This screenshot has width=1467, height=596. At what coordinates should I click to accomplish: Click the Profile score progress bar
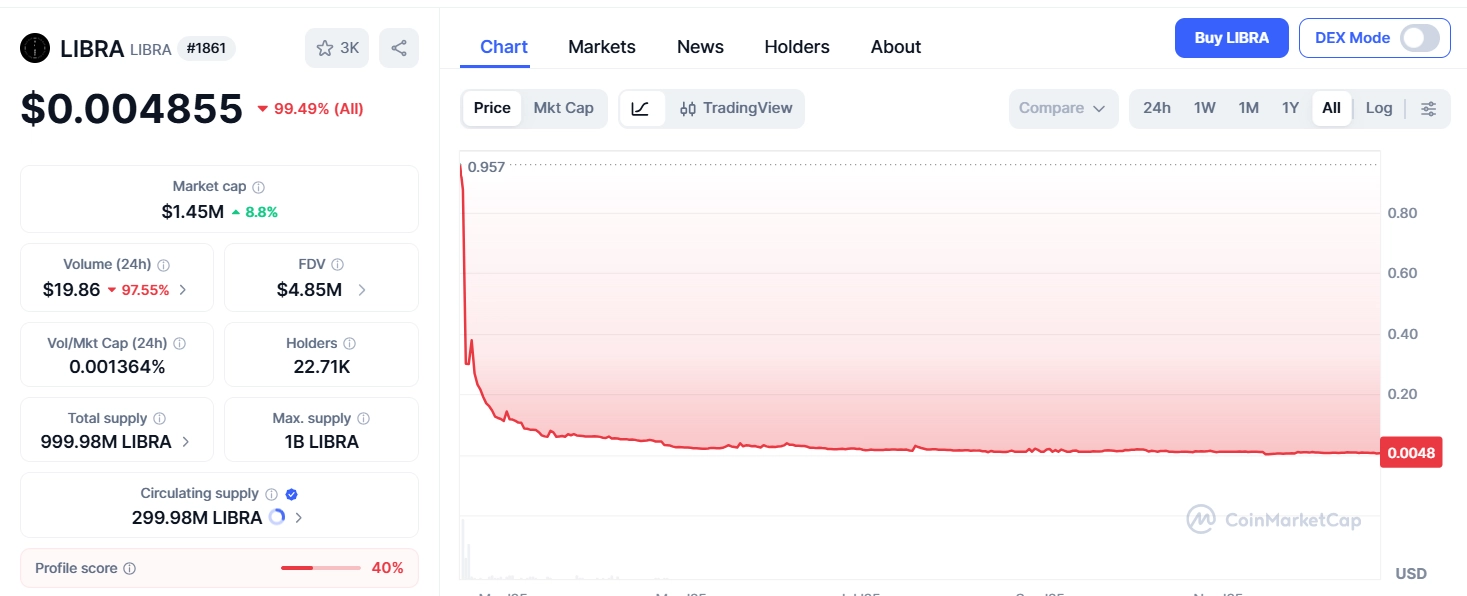tap(320, 568)
